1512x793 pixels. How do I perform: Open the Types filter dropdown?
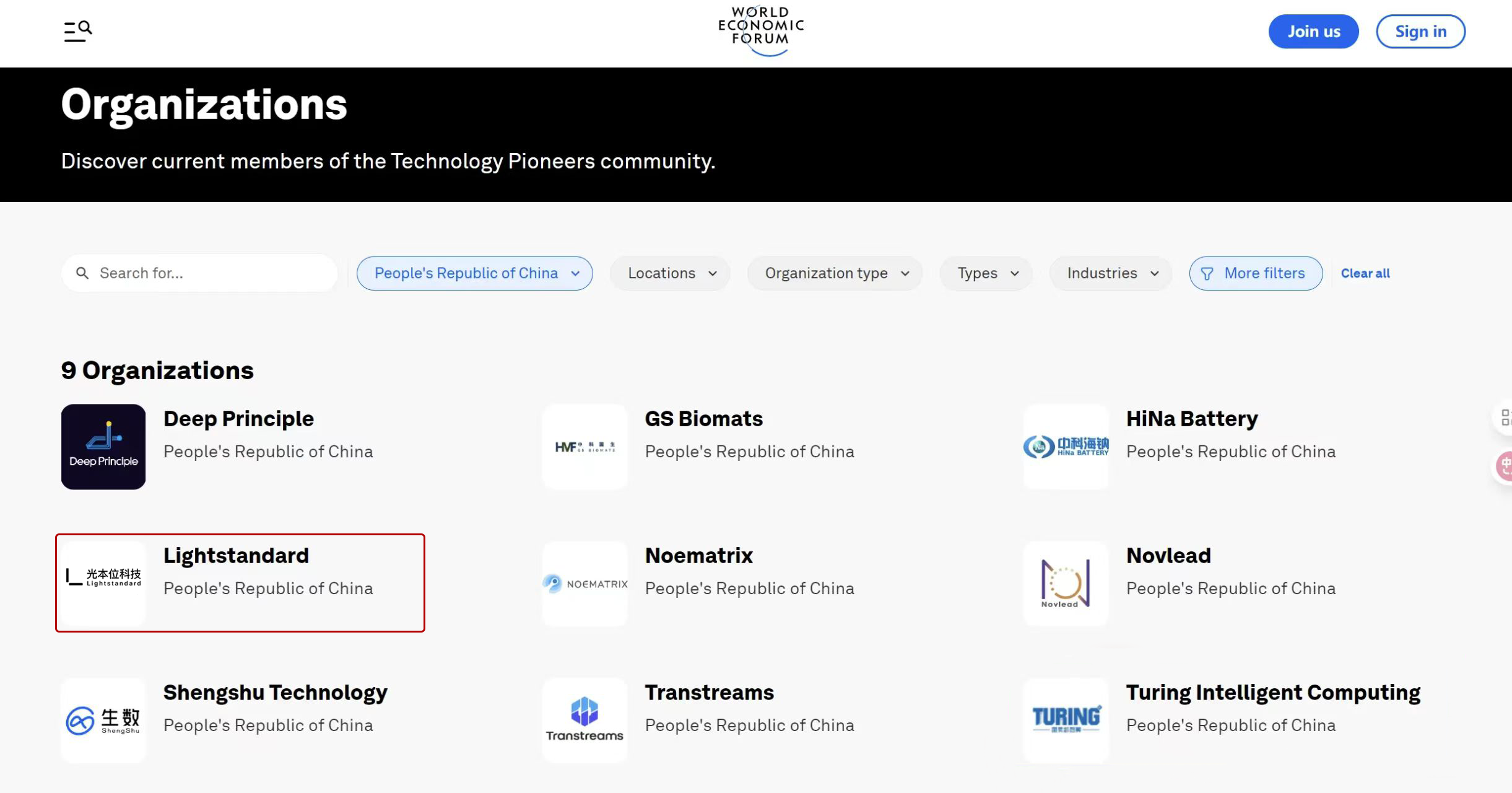[x=986, y=273]
